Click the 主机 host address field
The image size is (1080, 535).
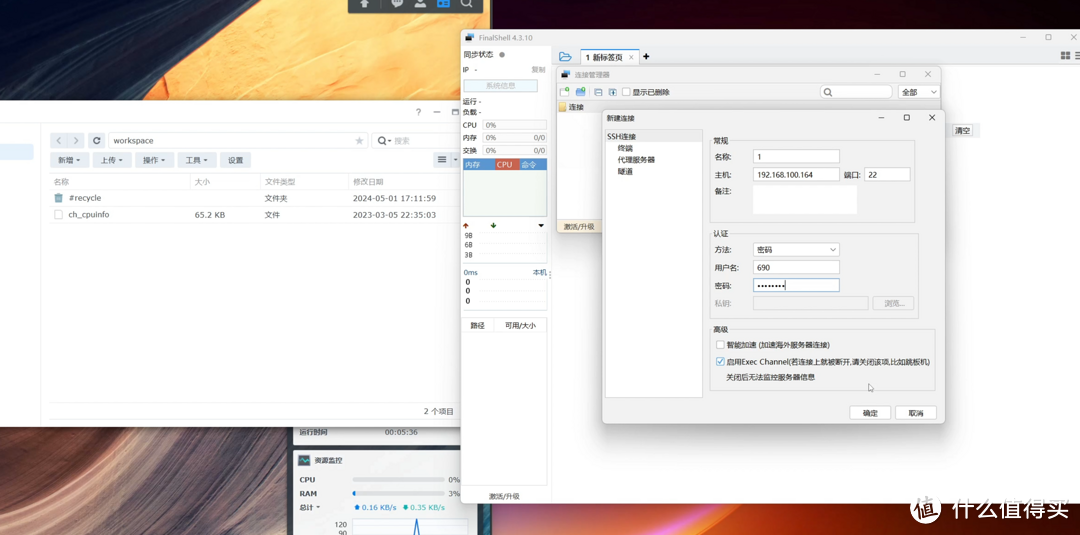click(x=796, y=174)
